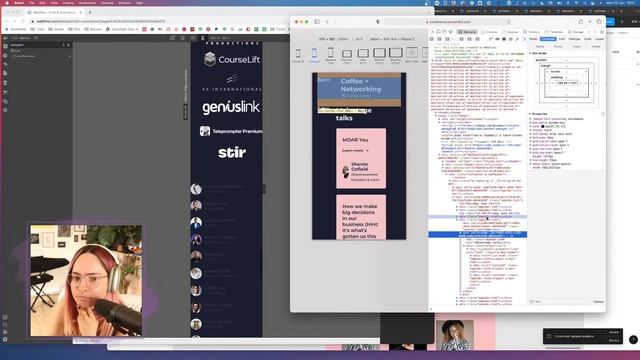
Task: Toggle Safari sidebar button
Action: point(317,22)
